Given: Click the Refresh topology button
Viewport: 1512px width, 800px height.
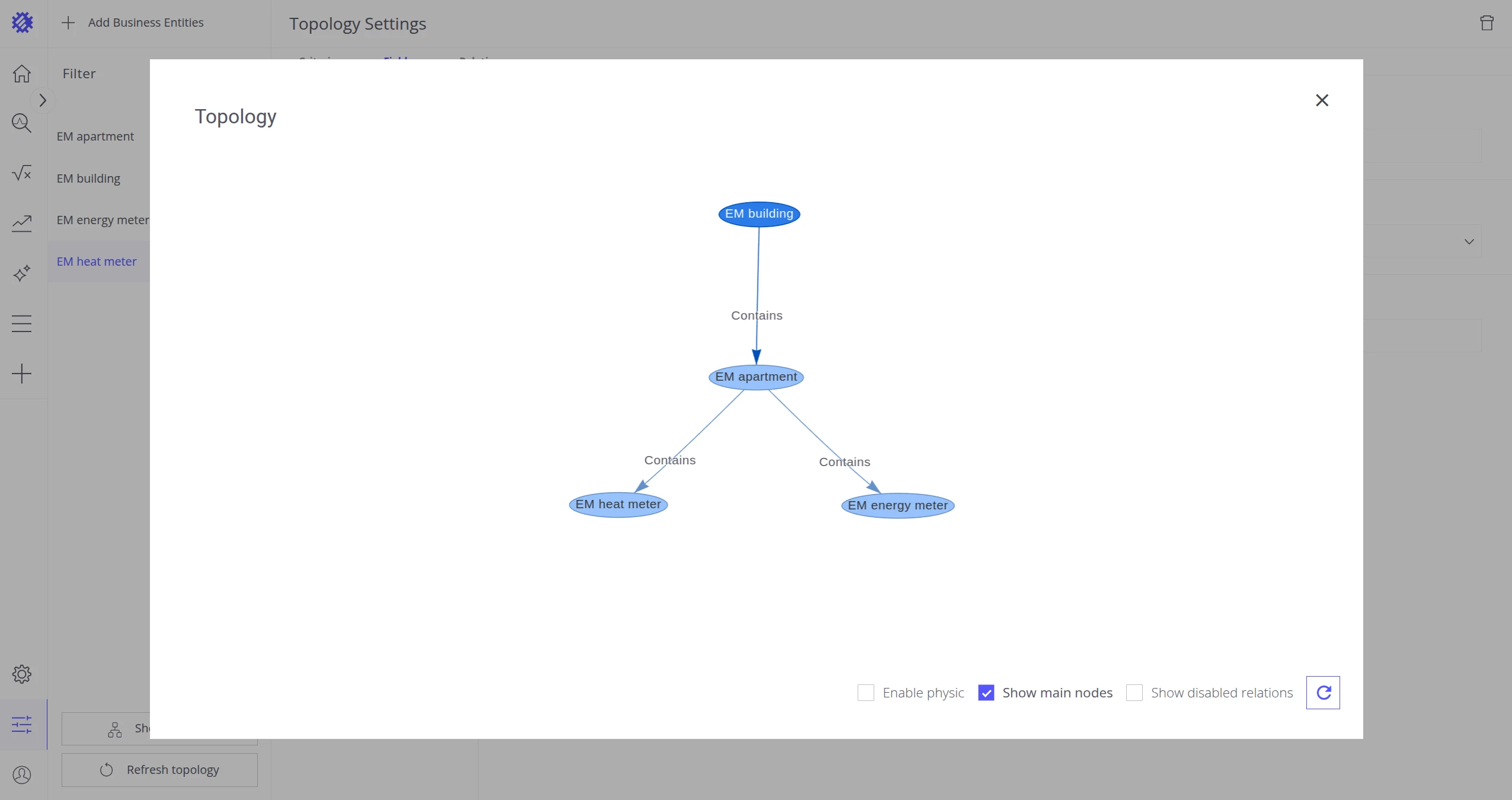Looking at the screenshot, I should 159,770.
